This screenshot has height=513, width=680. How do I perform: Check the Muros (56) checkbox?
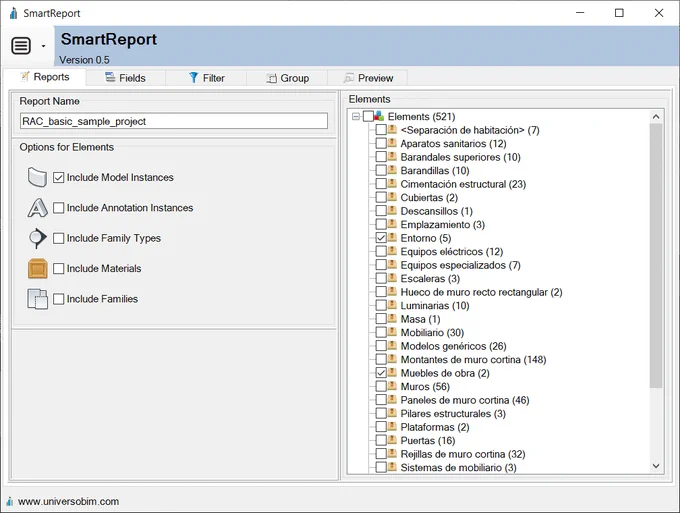click(381, 386)
